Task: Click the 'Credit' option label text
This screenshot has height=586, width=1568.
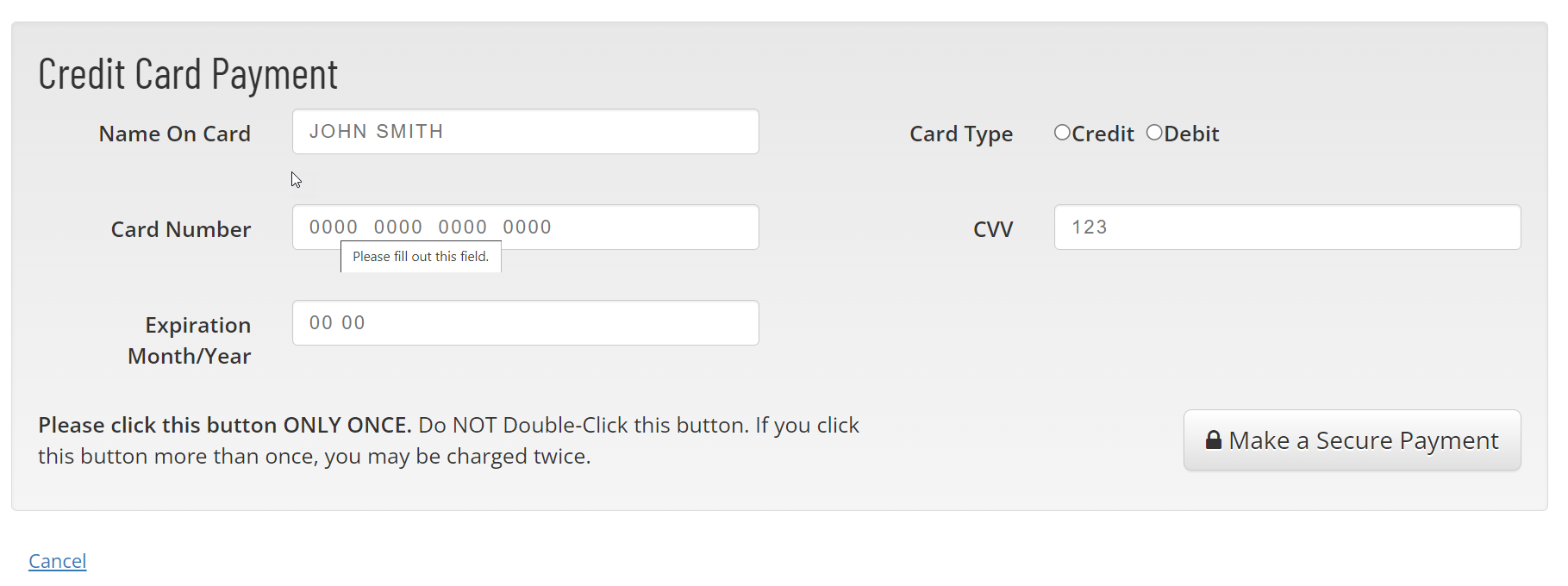Action: [1103, 134]
